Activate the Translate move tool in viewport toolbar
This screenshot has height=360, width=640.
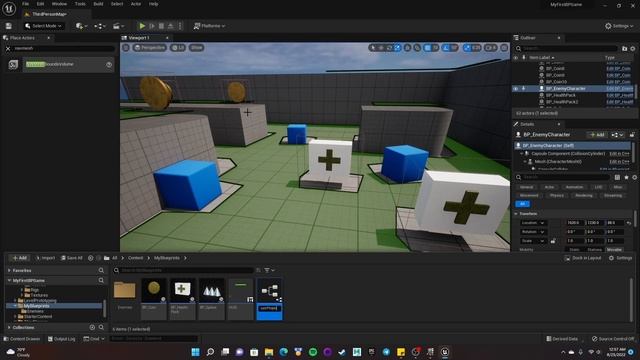[x=381, y=48]
